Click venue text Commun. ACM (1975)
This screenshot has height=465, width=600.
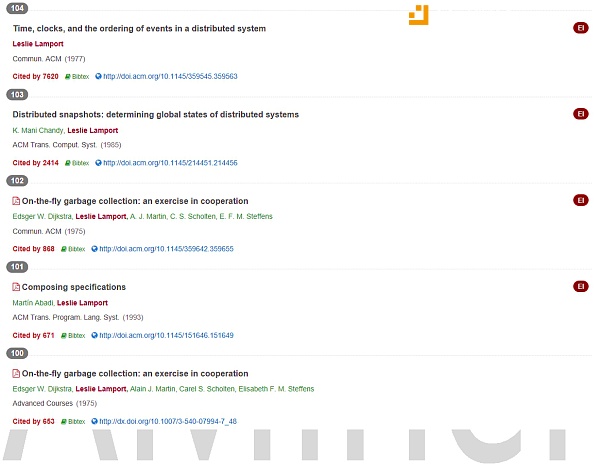49,232
